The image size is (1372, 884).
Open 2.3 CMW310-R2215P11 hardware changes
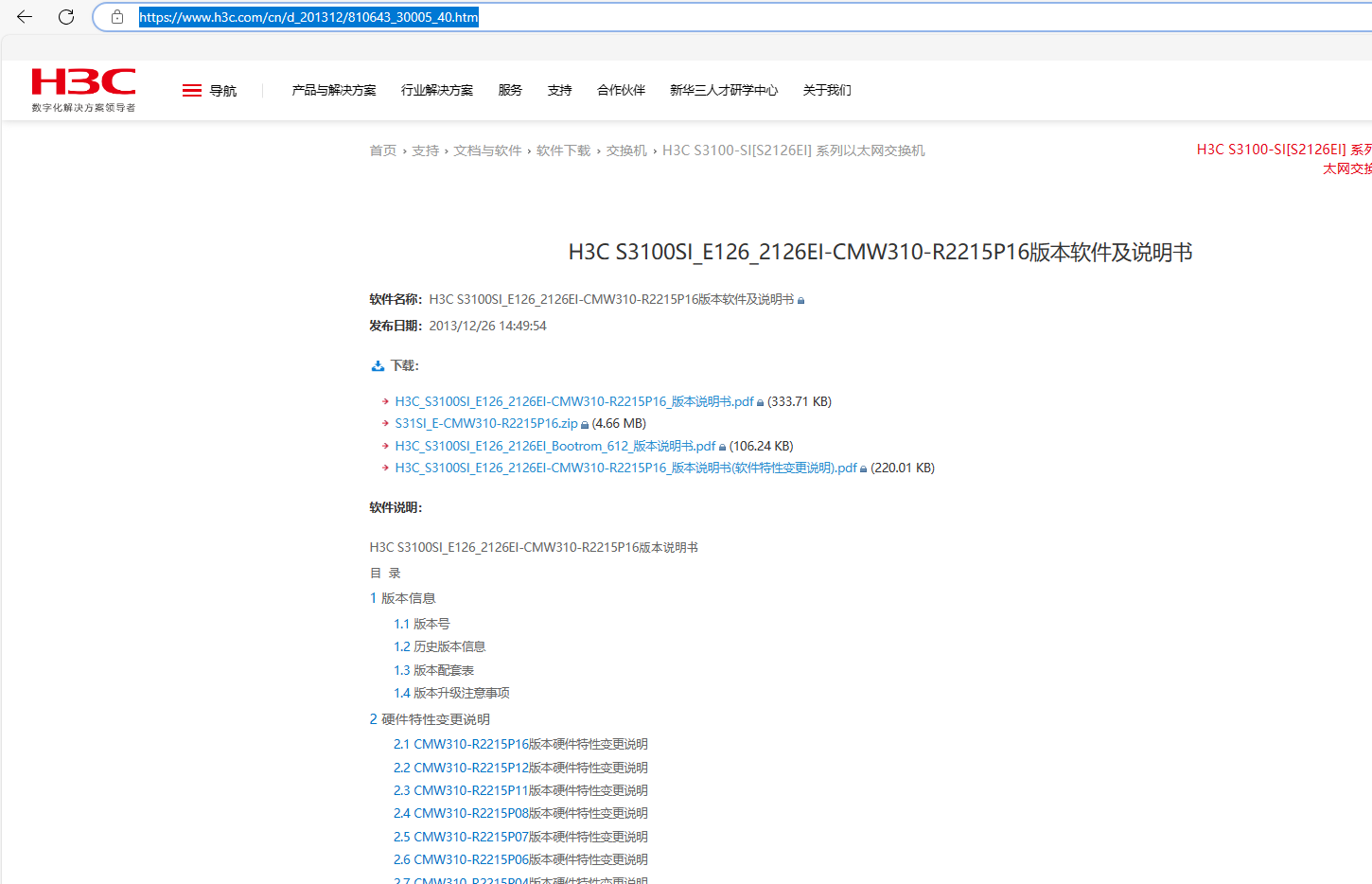(x=520, y=791)
